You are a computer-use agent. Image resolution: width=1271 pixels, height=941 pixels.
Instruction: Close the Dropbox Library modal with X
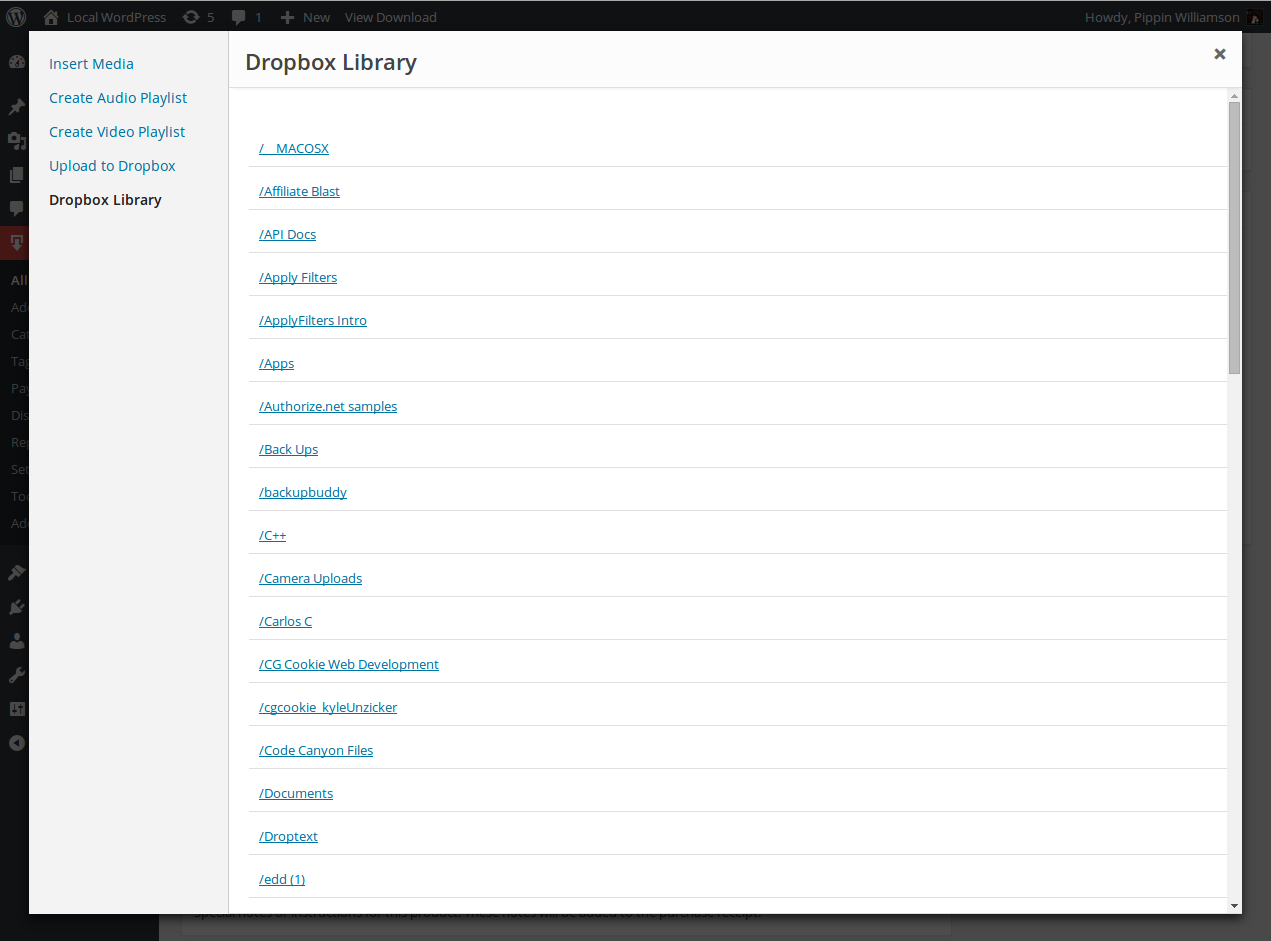[1219, 54]
